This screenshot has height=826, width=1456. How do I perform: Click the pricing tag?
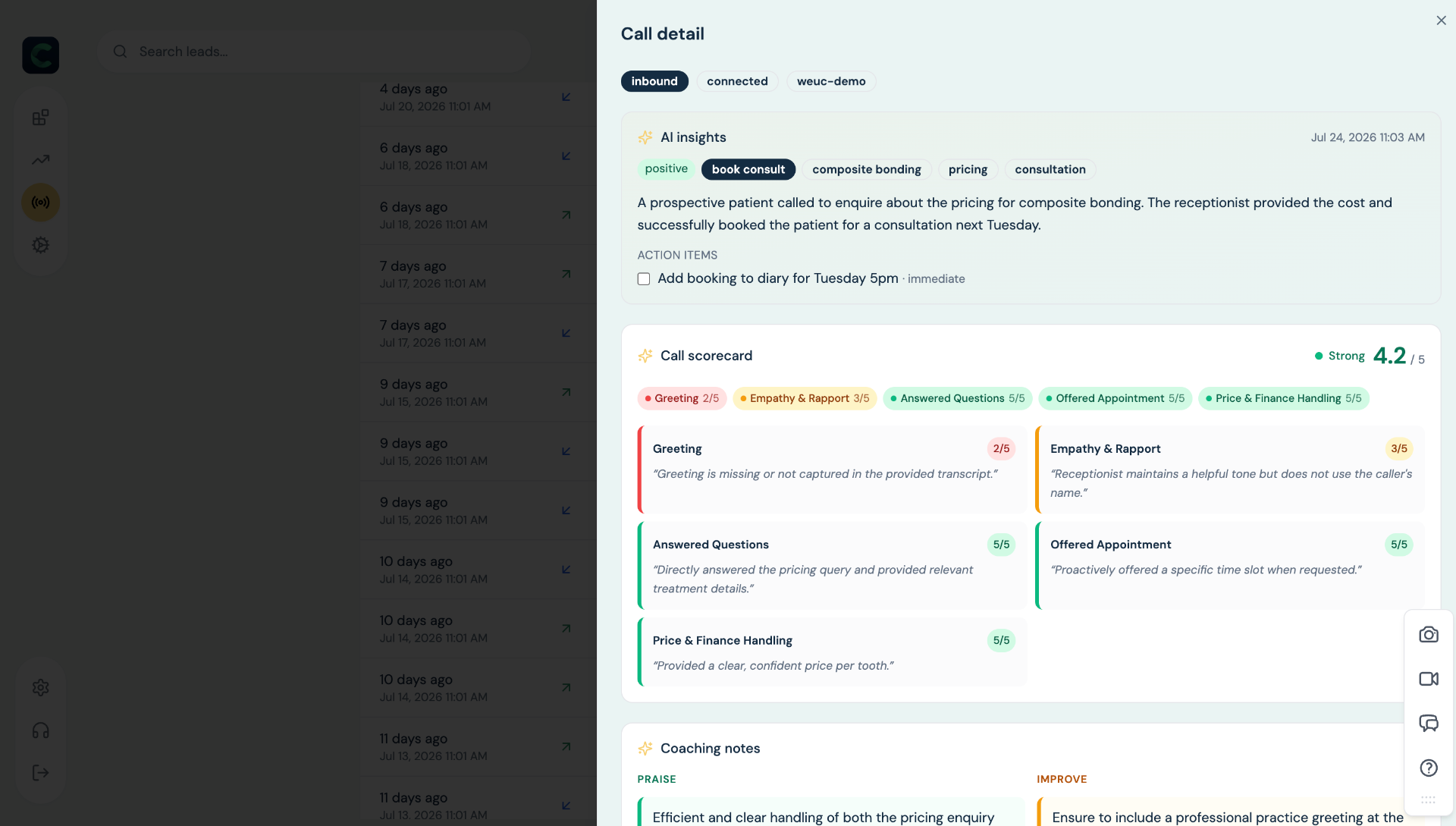coord(968,169)
